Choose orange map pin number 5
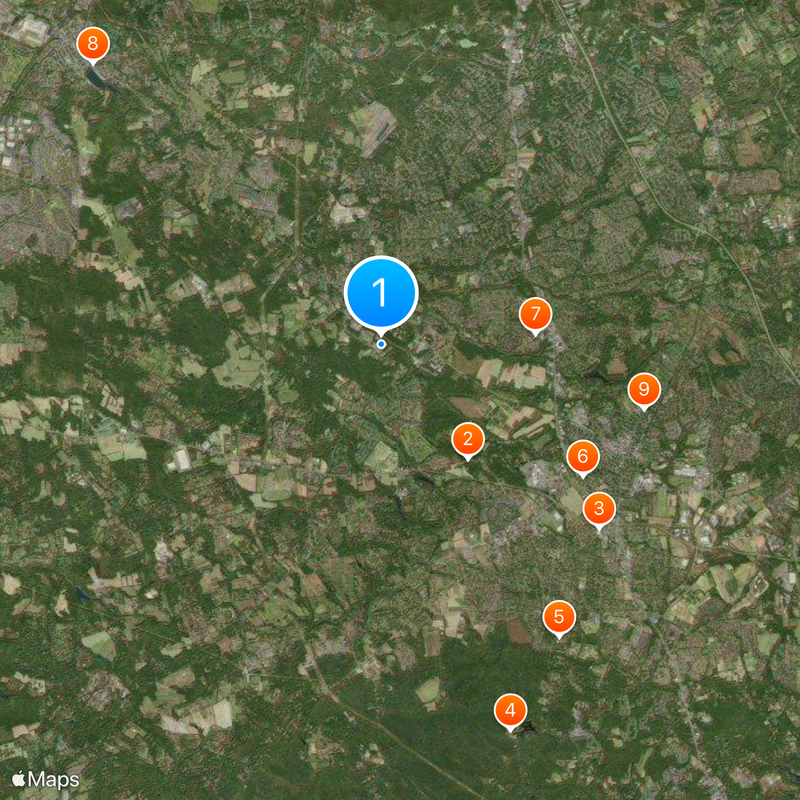This screenshot has height=800, width=800. [x=559, y=618]
